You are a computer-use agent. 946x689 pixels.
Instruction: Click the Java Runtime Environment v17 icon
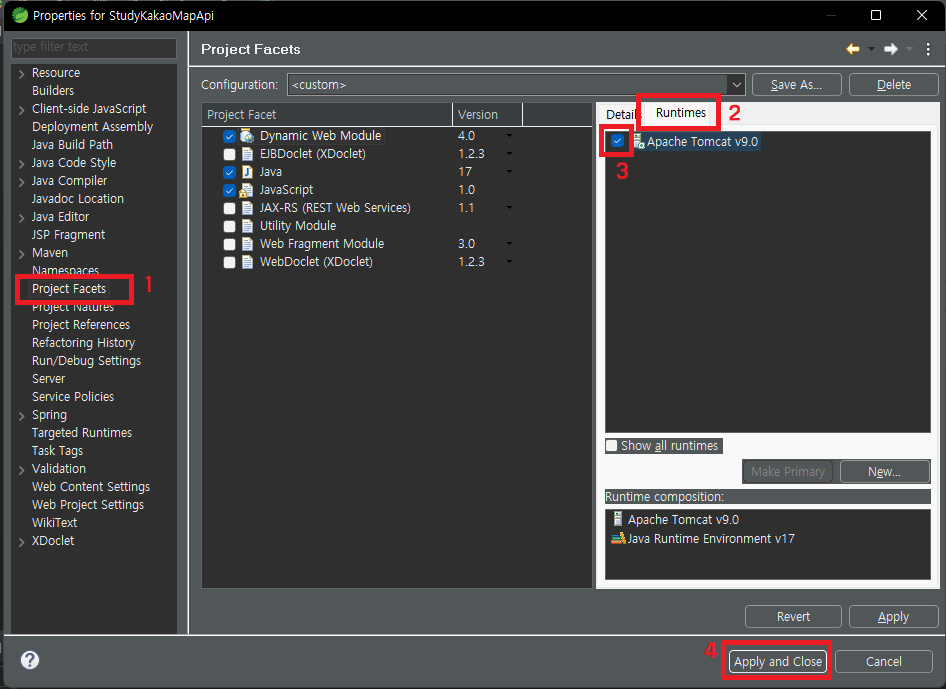click(x=618, y=538)
